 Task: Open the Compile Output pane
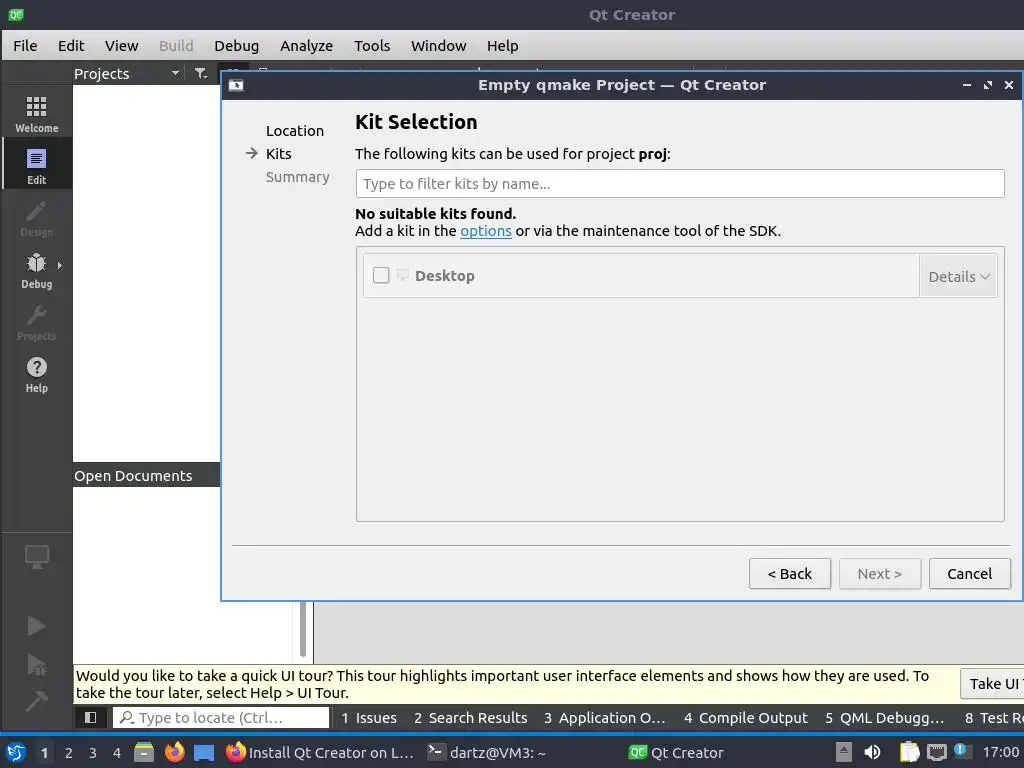(746, 718)
